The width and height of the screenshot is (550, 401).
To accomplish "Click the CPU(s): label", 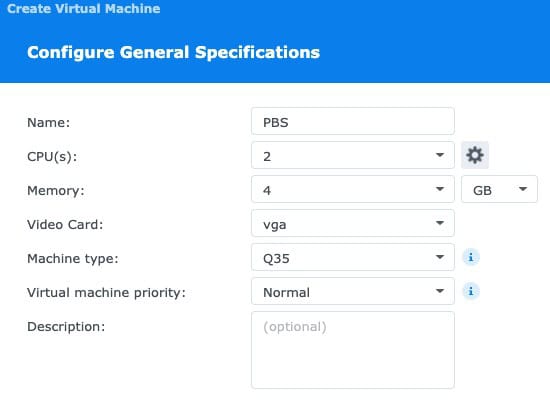I will pyautogui.click(x=52, y=156).
